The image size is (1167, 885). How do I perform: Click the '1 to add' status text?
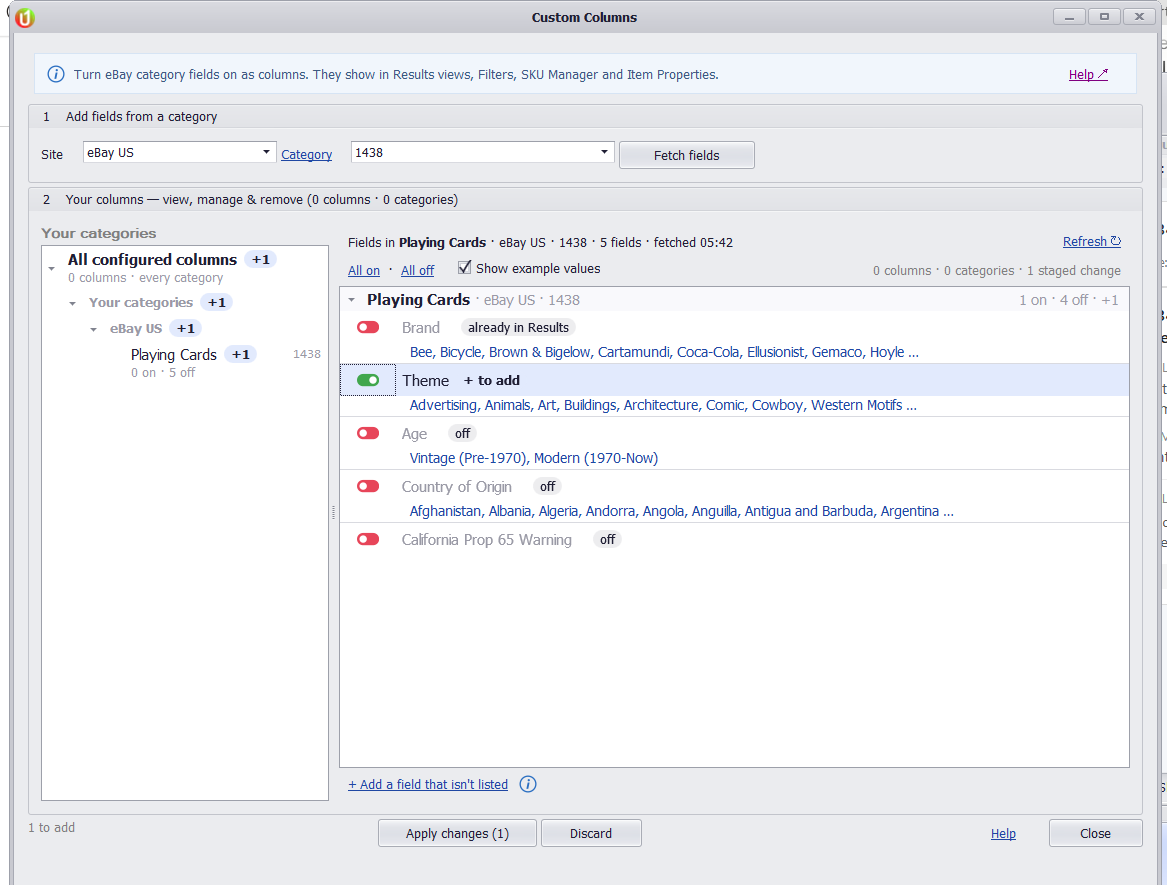51,828
